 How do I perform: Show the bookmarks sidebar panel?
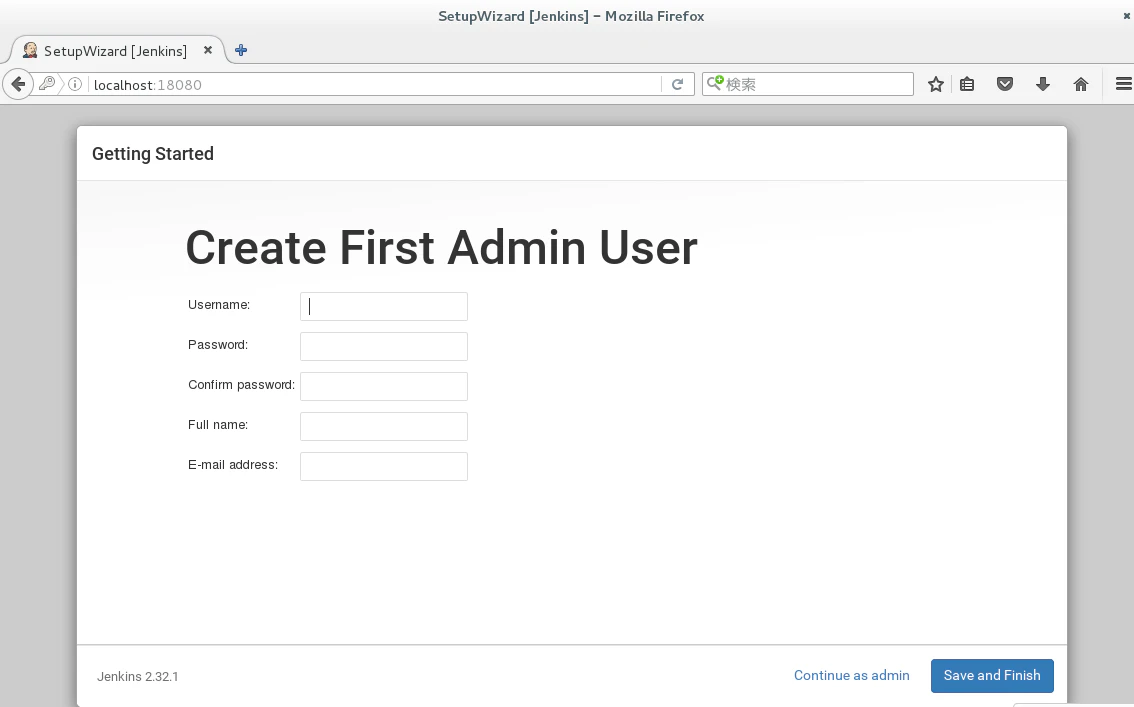coord(967,83)
